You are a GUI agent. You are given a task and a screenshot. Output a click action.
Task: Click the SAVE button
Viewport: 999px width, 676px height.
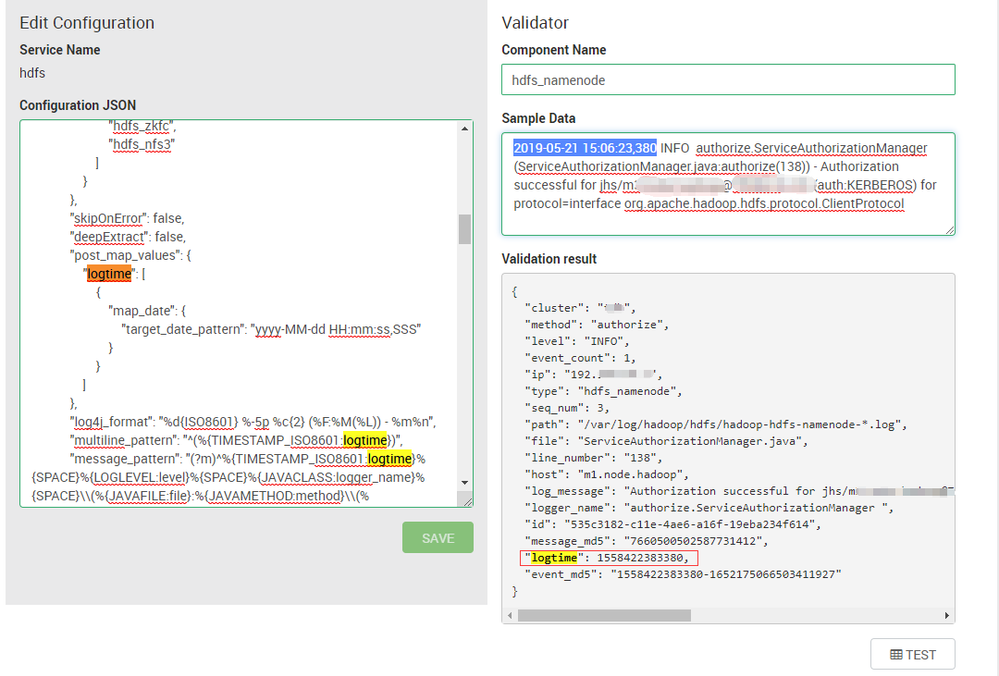(437, 537)
